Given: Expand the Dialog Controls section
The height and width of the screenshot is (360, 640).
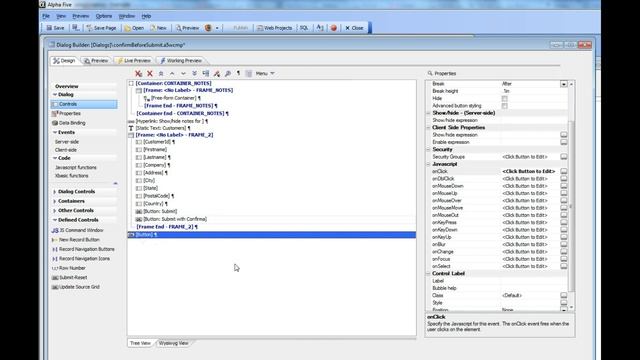Looking at the screenshot, I should 55,191.
